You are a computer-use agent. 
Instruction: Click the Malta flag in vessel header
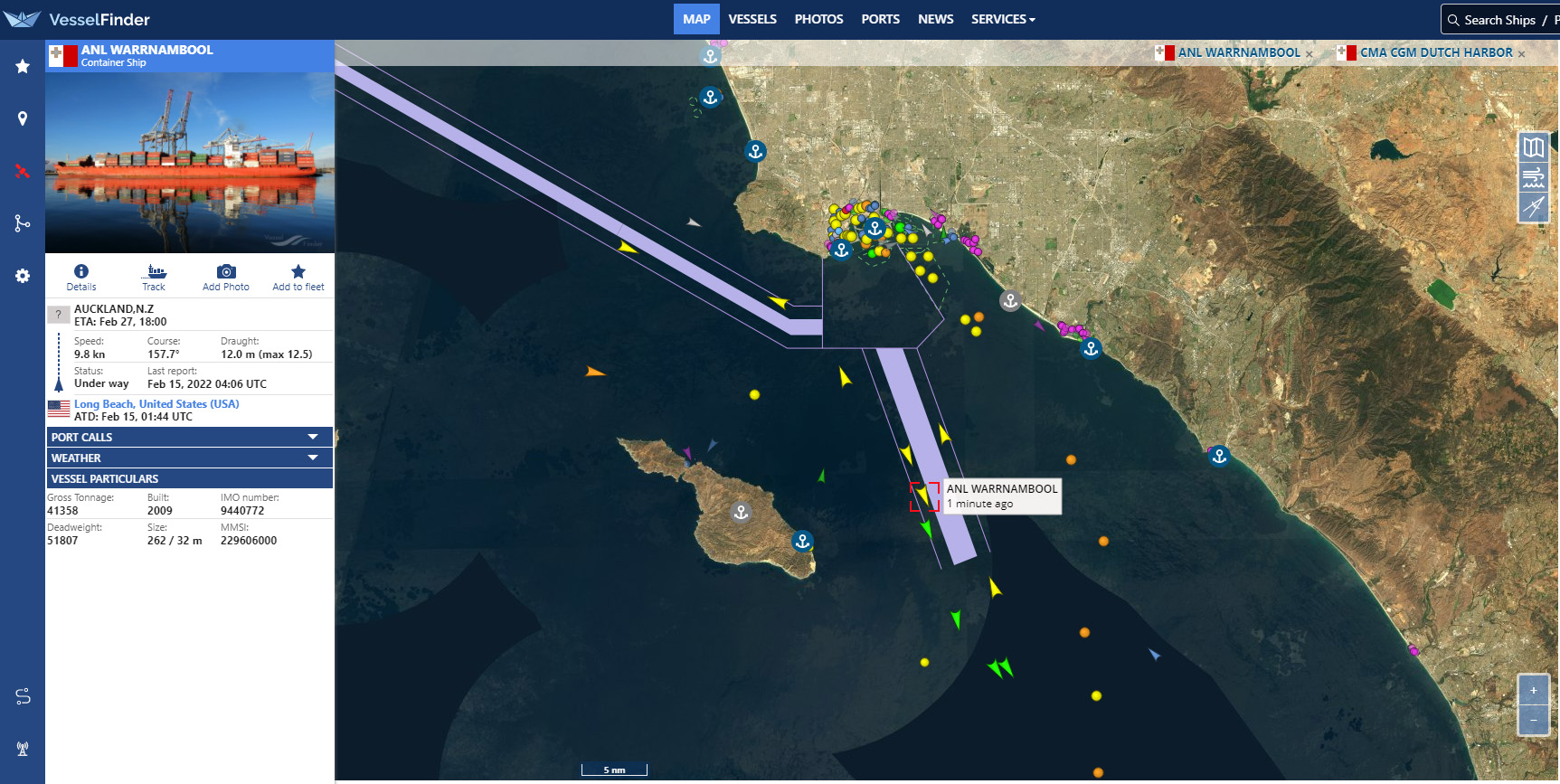[63, 56]
